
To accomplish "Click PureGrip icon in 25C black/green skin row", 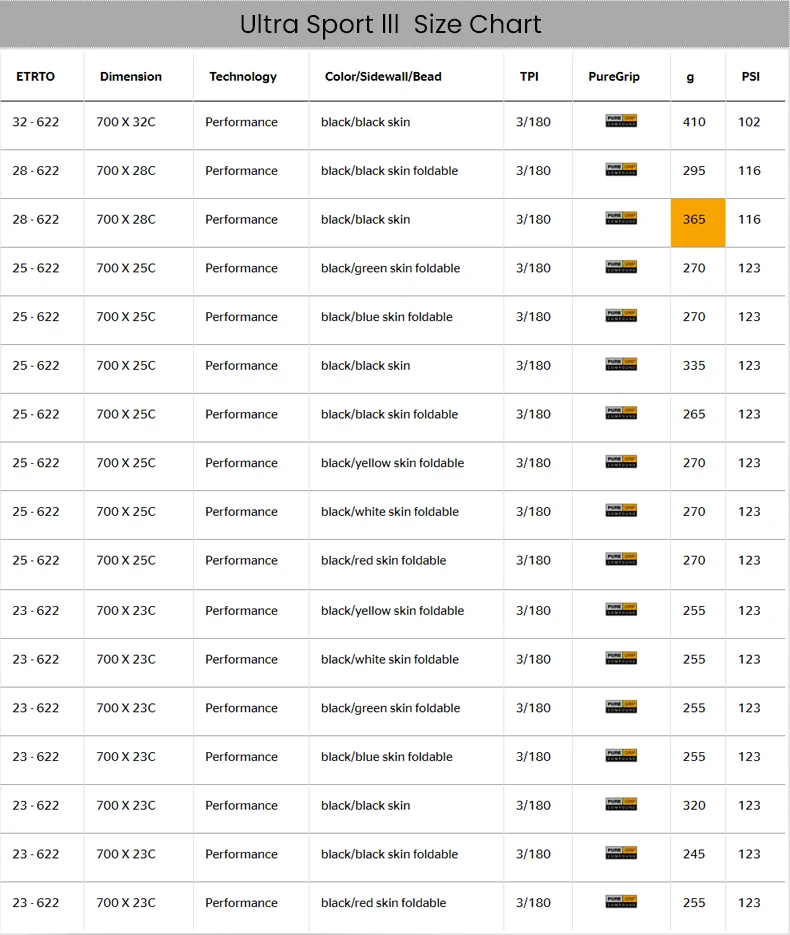I will pyautogui.click(x=621, y=267).
